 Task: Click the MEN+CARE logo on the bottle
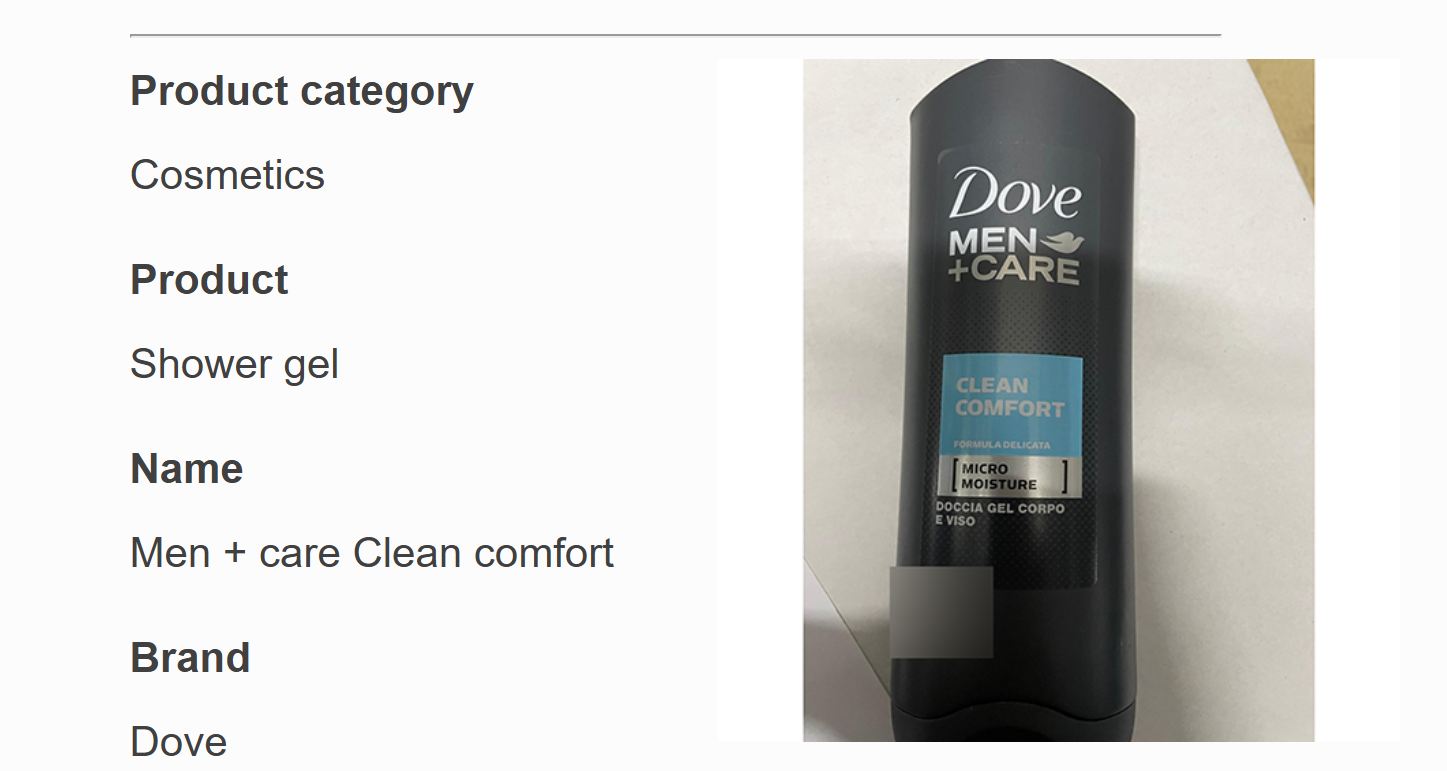1014,257
